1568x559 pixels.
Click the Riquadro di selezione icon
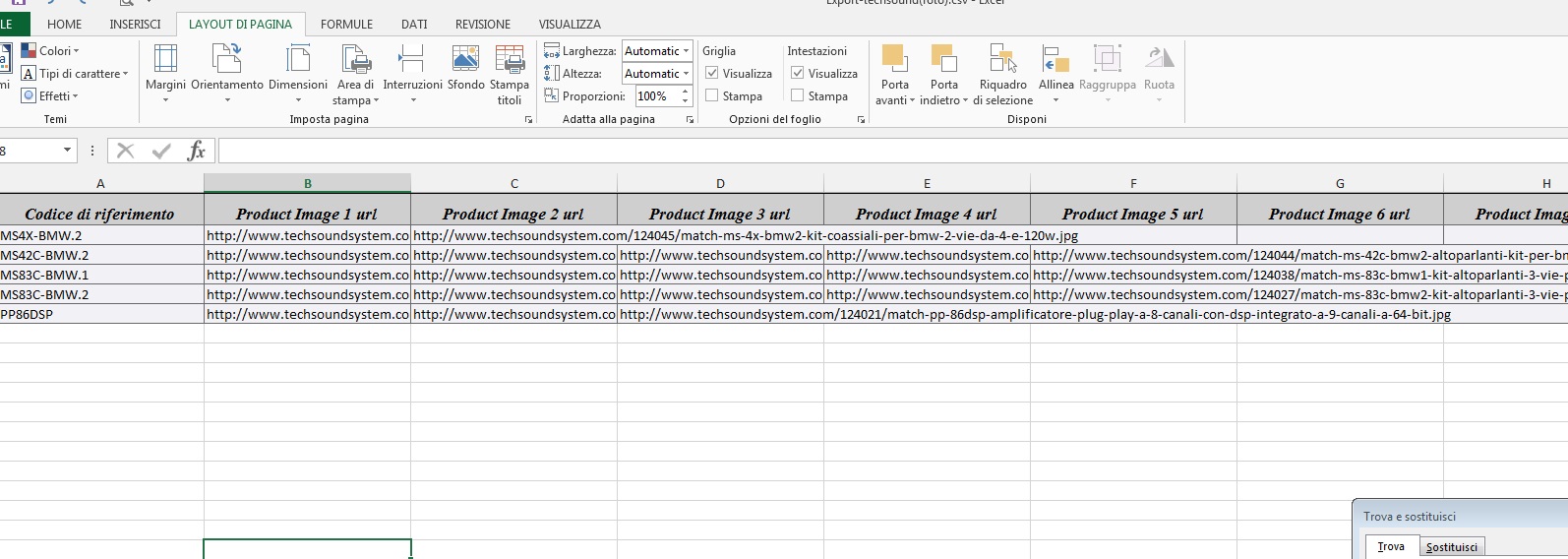point(1002,59)
